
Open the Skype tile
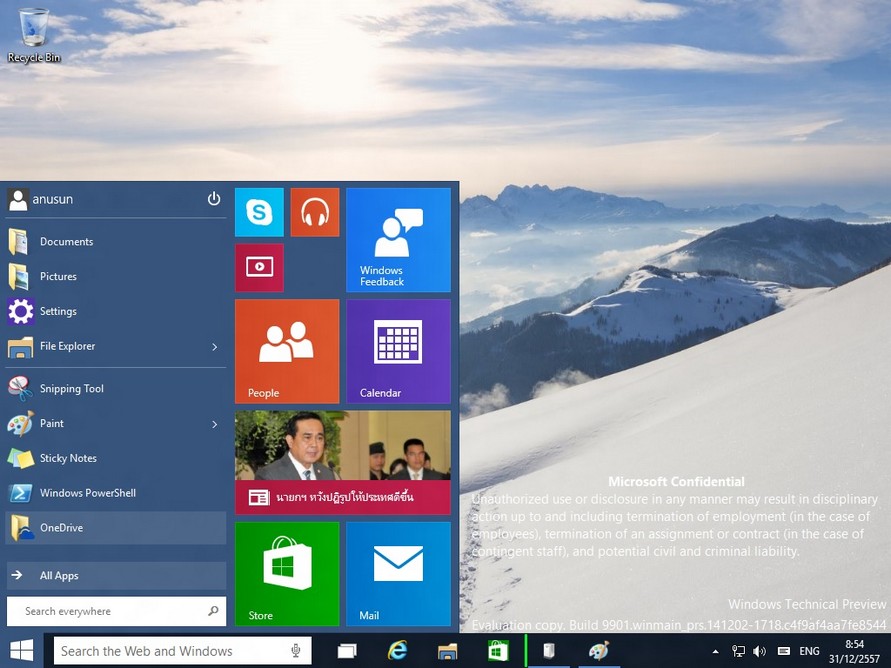[259, 212]
